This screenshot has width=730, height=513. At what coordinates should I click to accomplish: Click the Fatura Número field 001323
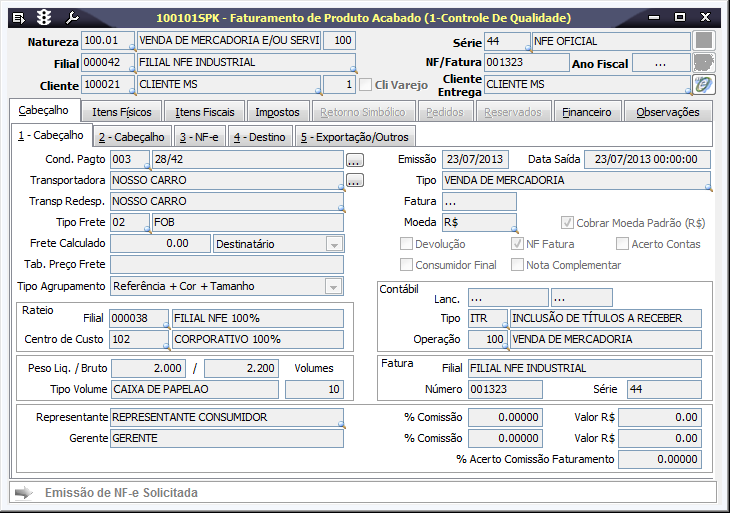(505, 389)
